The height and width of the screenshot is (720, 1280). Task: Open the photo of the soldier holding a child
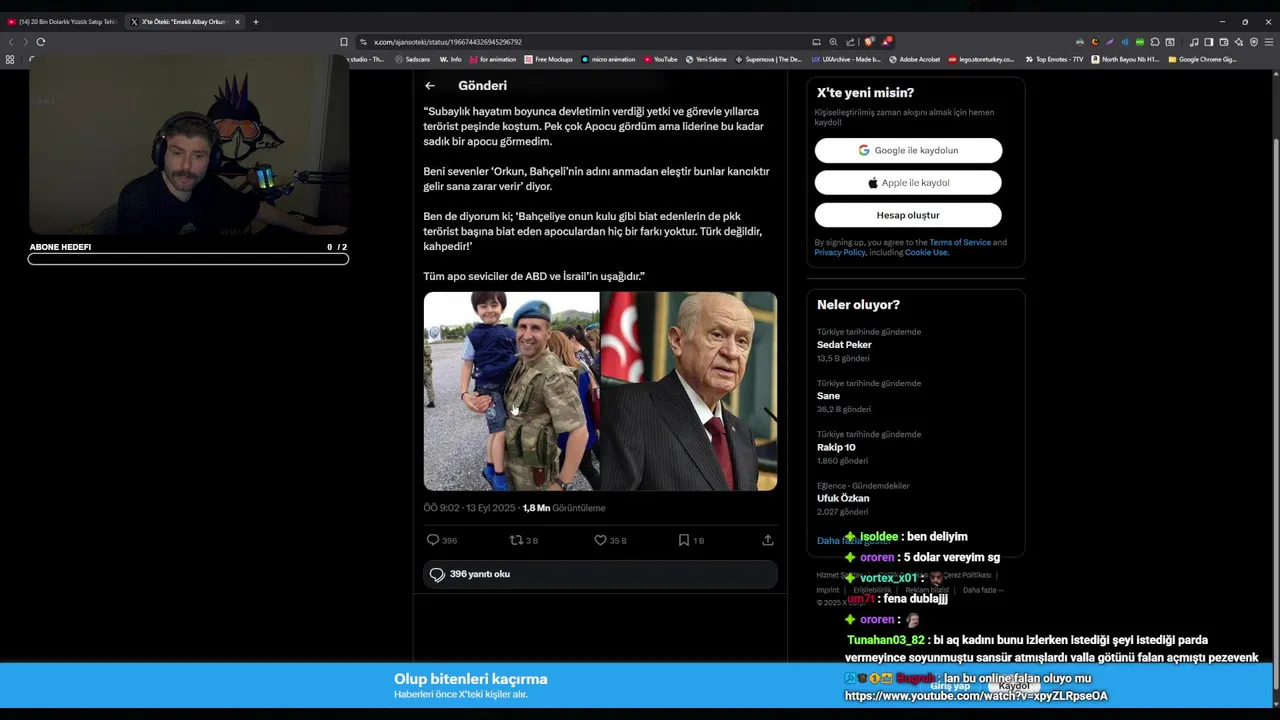click(511, 391)
